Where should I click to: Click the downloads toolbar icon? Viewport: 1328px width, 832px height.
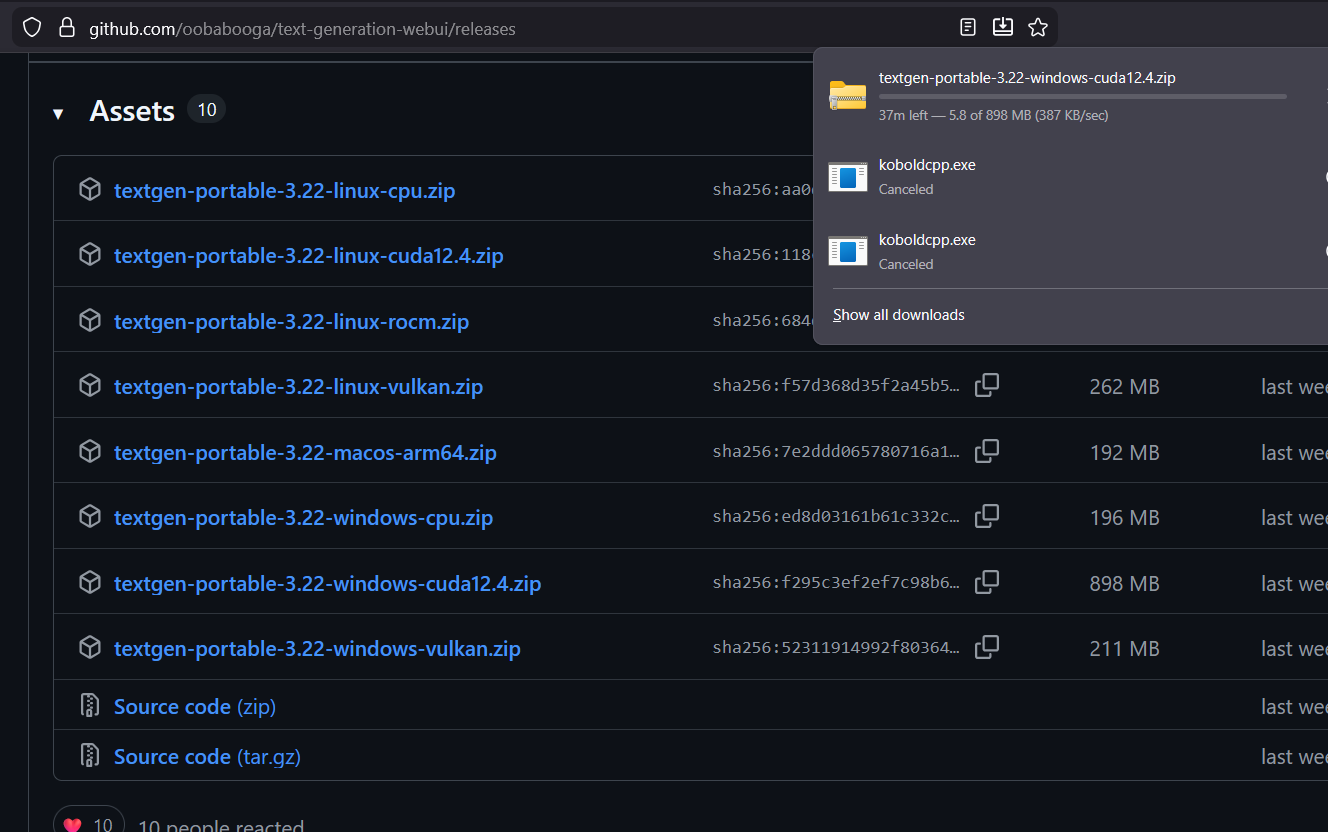[x=1002, y=27]
